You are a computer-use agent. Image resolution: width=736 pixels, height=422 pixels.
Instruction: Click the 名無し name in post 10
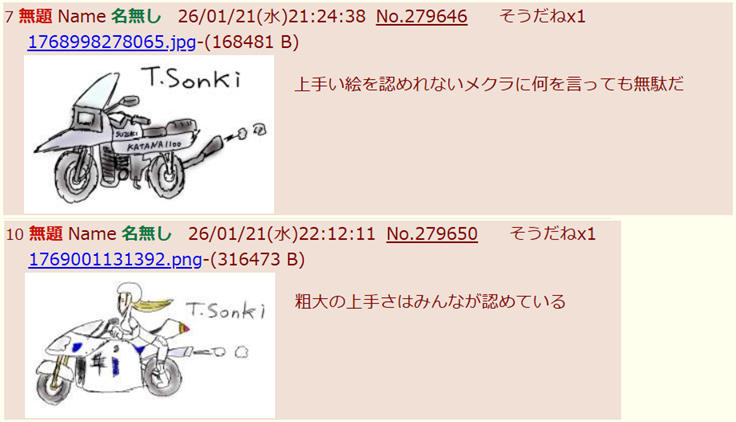point(146,234)
